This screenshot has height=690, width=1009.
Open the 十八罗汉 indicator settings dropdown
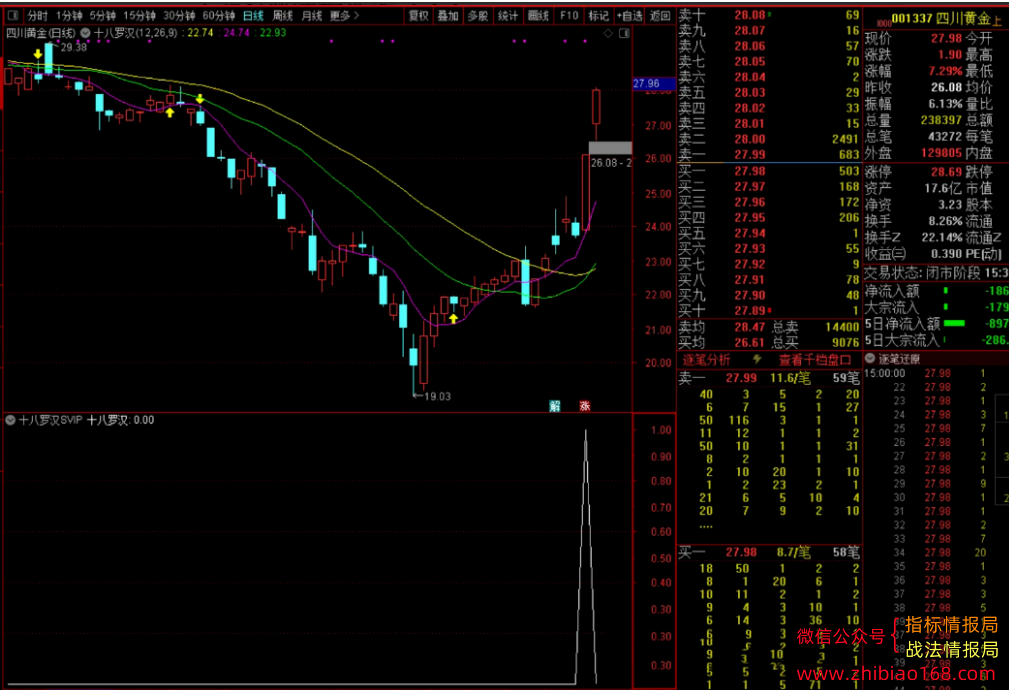coord(85,33)
